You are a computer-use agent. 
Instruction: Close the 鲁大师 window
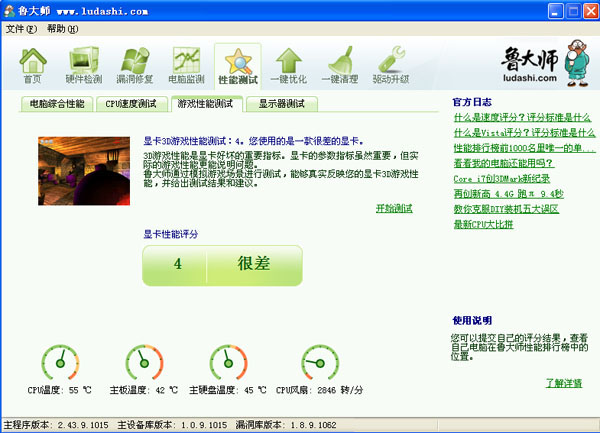click(x=590, y=11)
